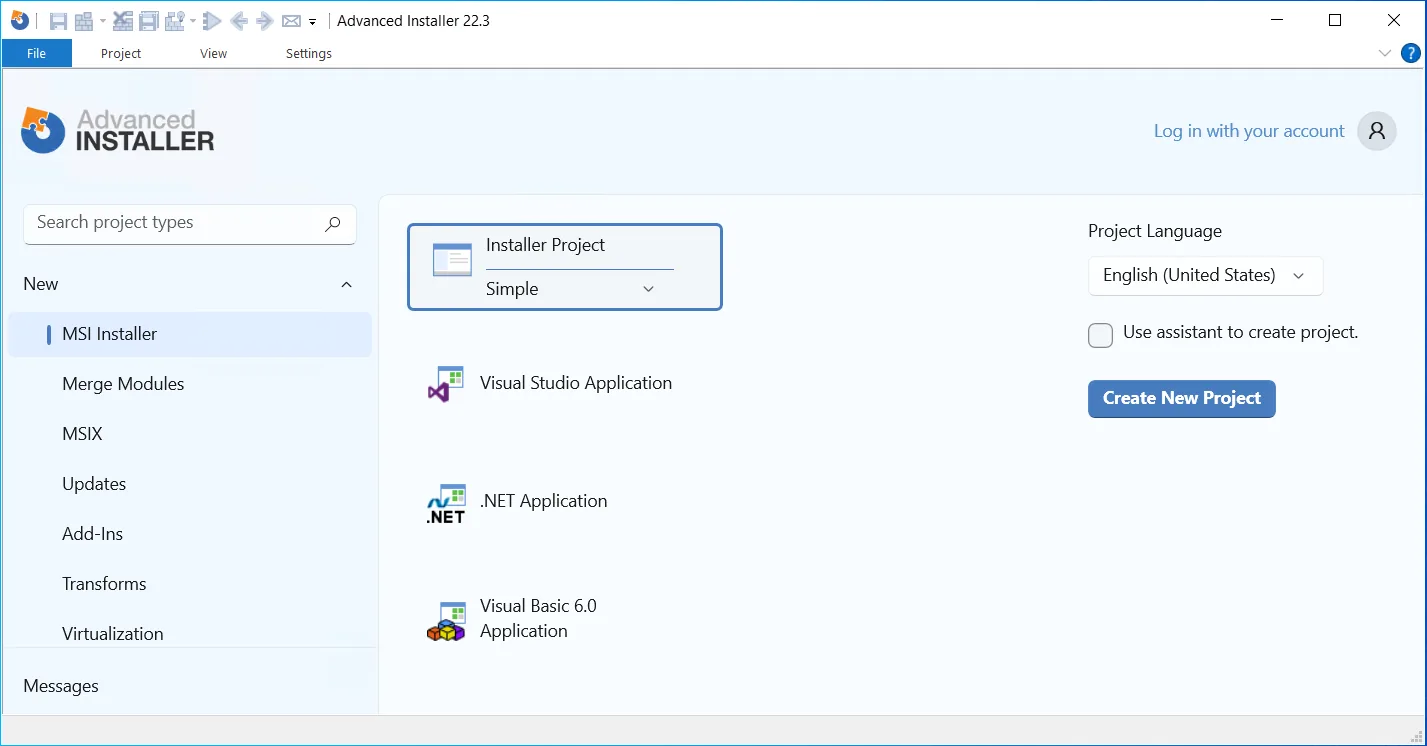Switch to the View tab
Image resolution: width=1427 pixels, height=746 pixels.
[x=213, y=53]
